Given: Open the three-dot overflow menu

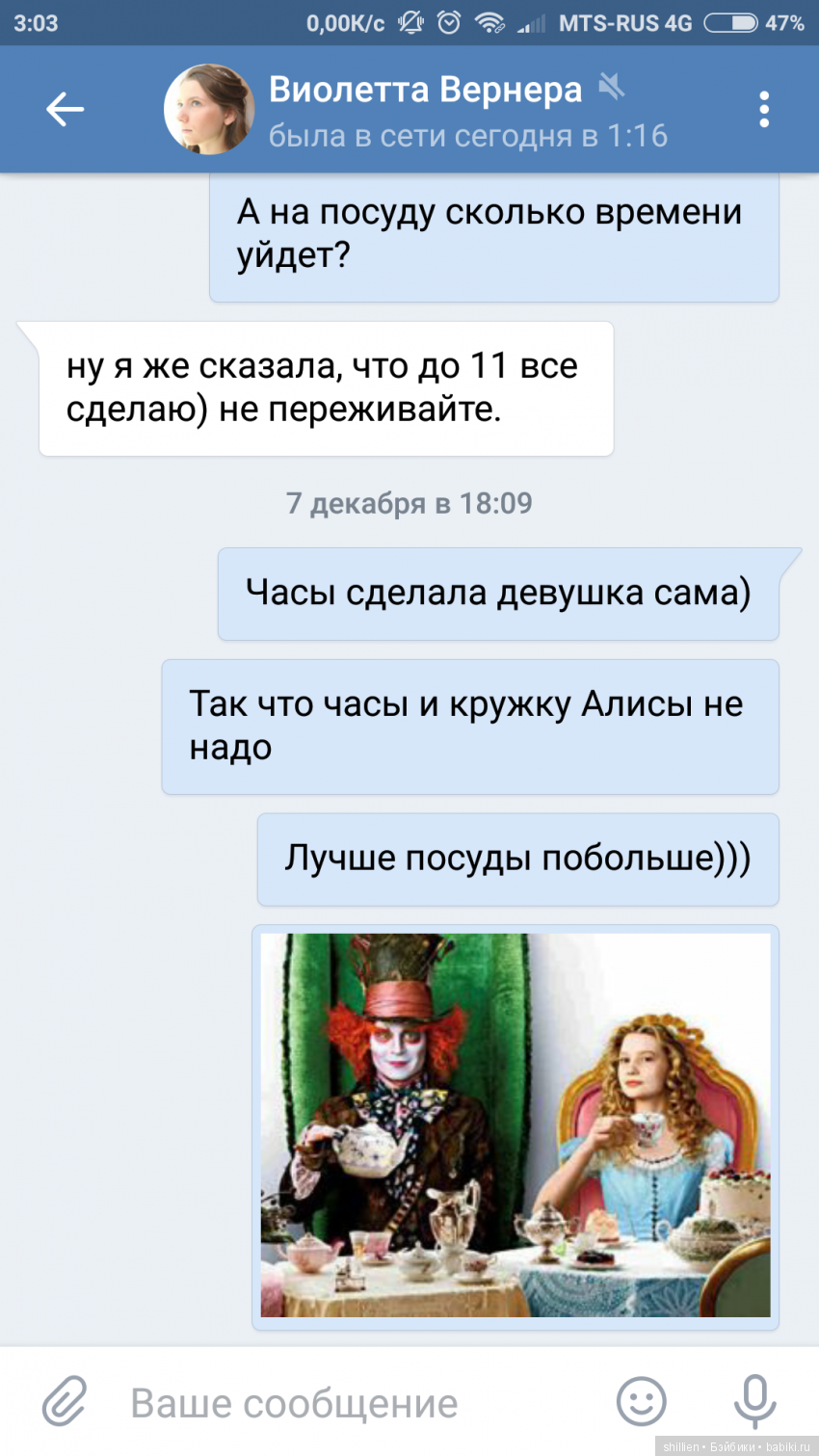Looking at the screenshot, I should pyautogui.click(x=764, y=110).
